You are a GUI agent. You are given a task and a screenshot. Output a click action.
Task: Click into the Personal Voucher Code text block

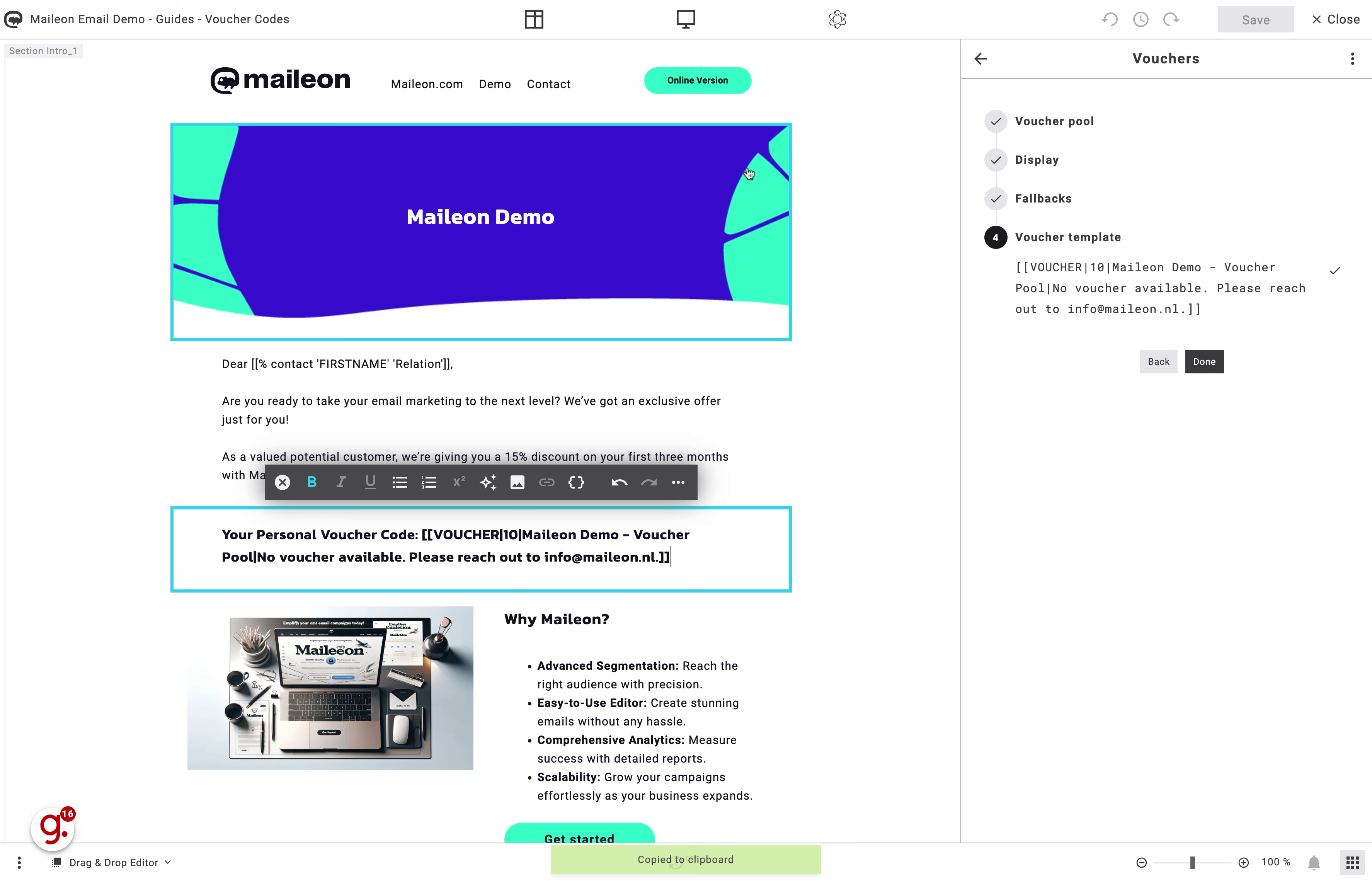481,549
